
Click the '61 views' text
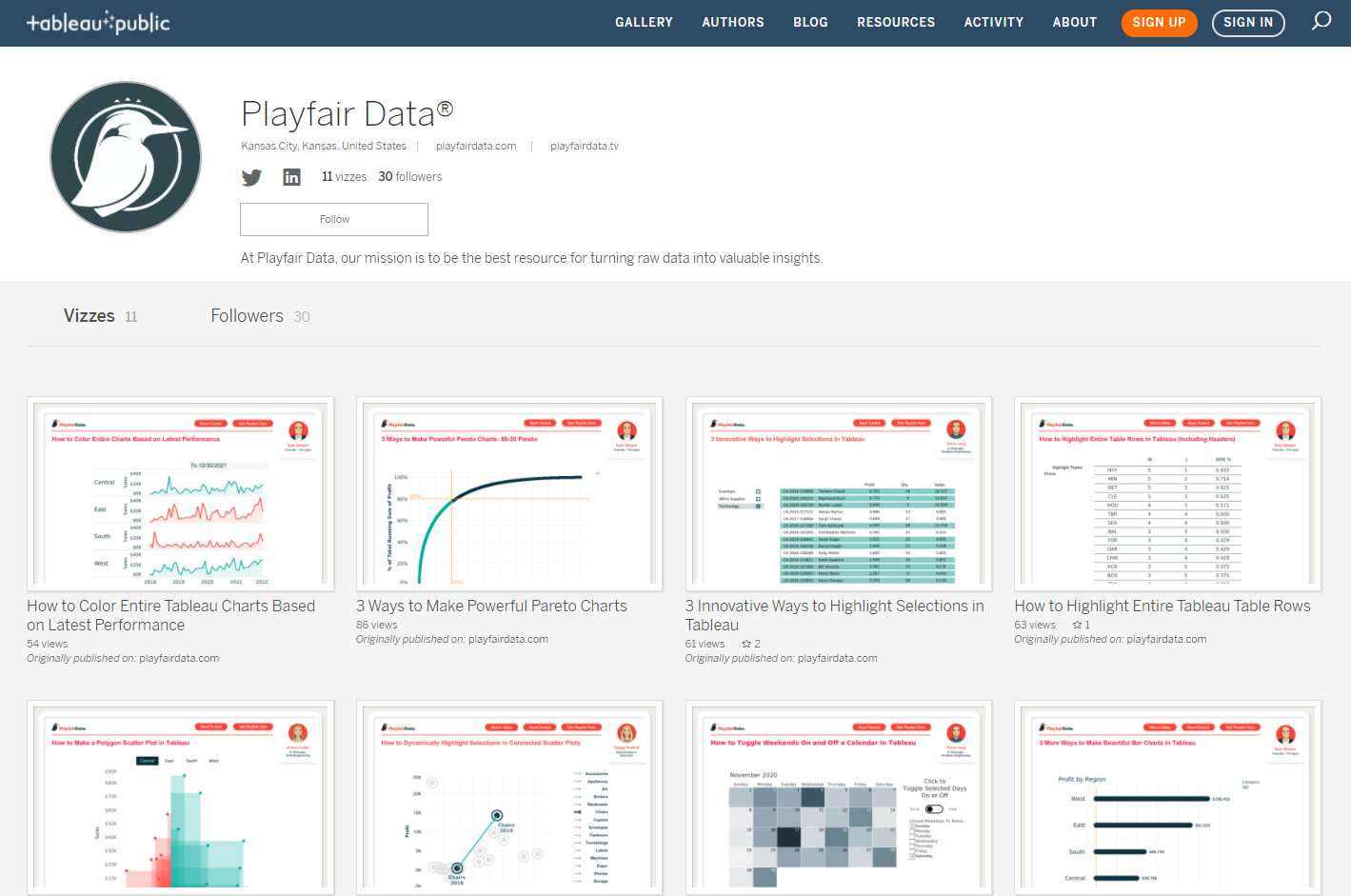[705, 645]
